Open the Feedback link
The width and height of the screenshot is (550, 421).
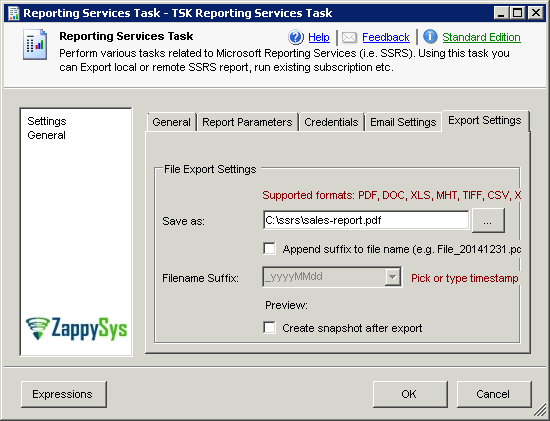(385, 37)
